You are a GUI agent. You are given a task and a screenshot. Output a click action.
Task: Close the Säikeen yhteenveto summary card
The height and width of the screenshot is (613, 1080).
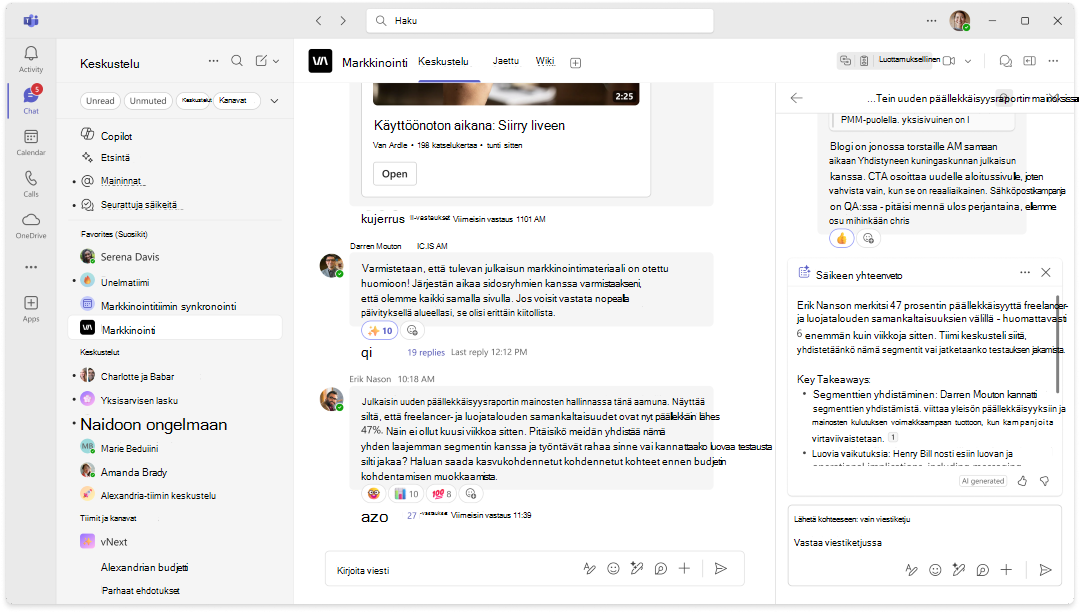tap(1046, 273)
